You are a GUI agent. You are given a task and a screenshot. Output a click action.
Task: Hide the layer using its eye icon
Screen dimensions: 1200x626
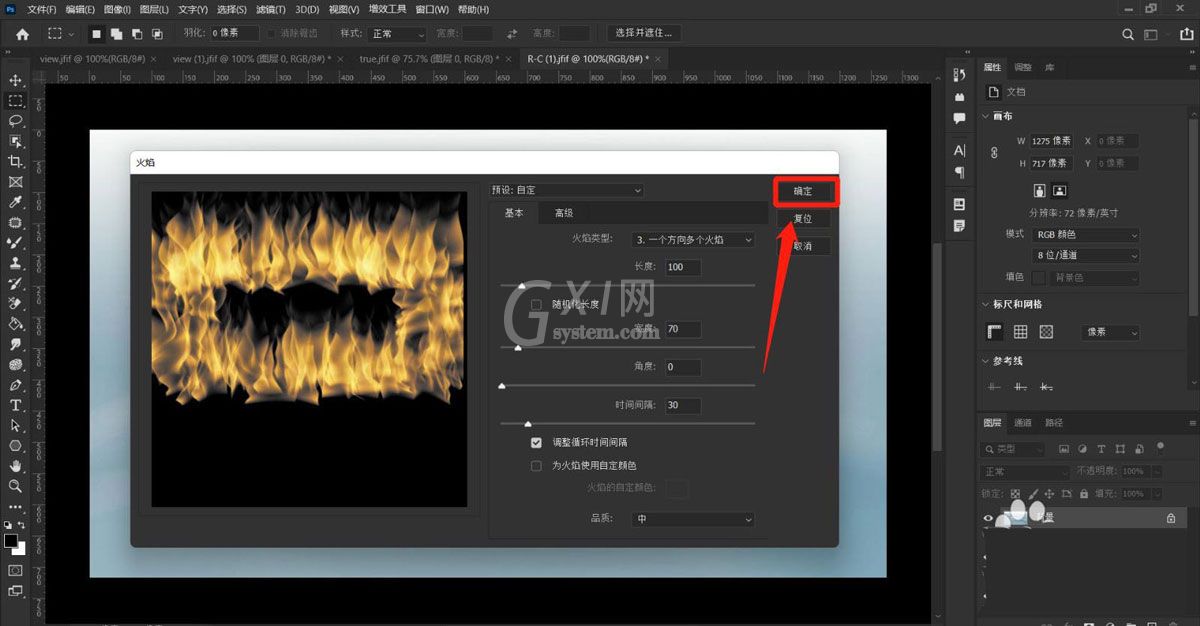click(x=988, y=518)
